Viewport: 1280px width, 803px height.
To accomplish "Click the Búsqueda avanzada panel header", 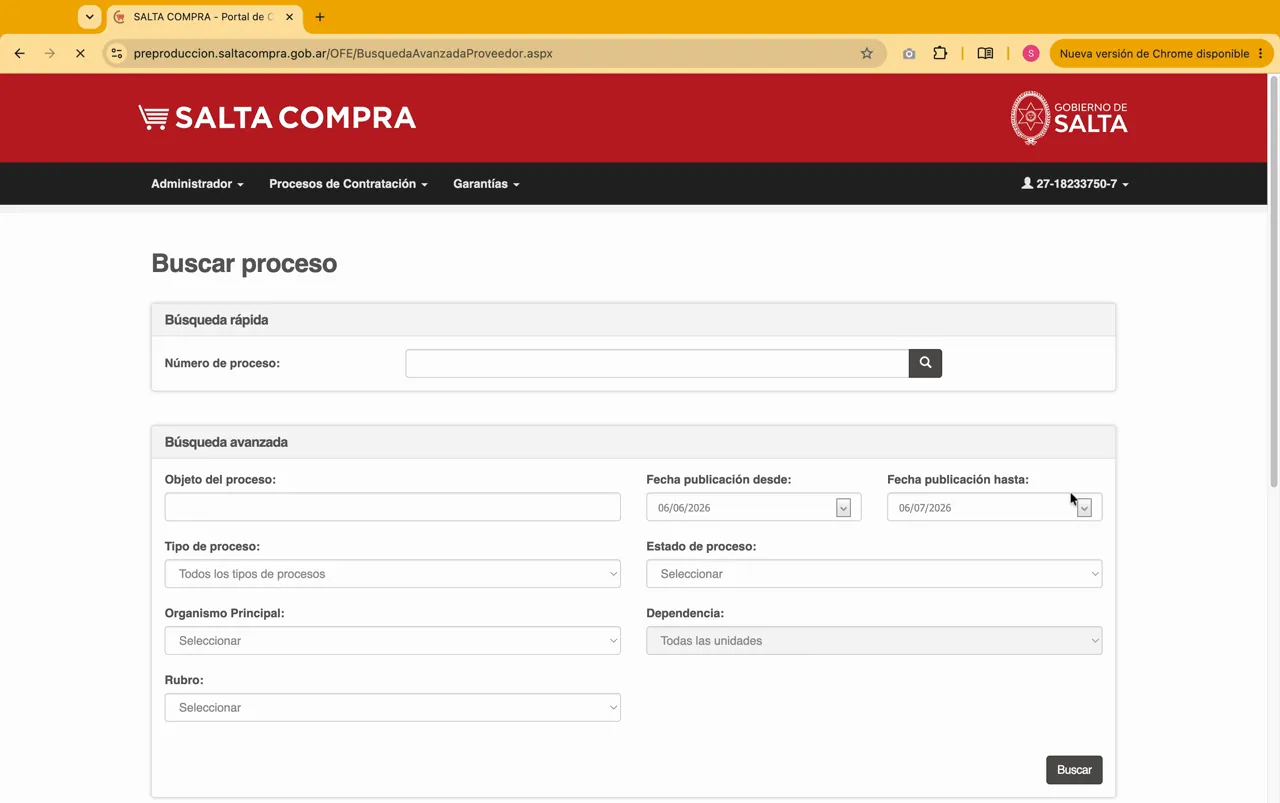I will (x=633, y=442).
